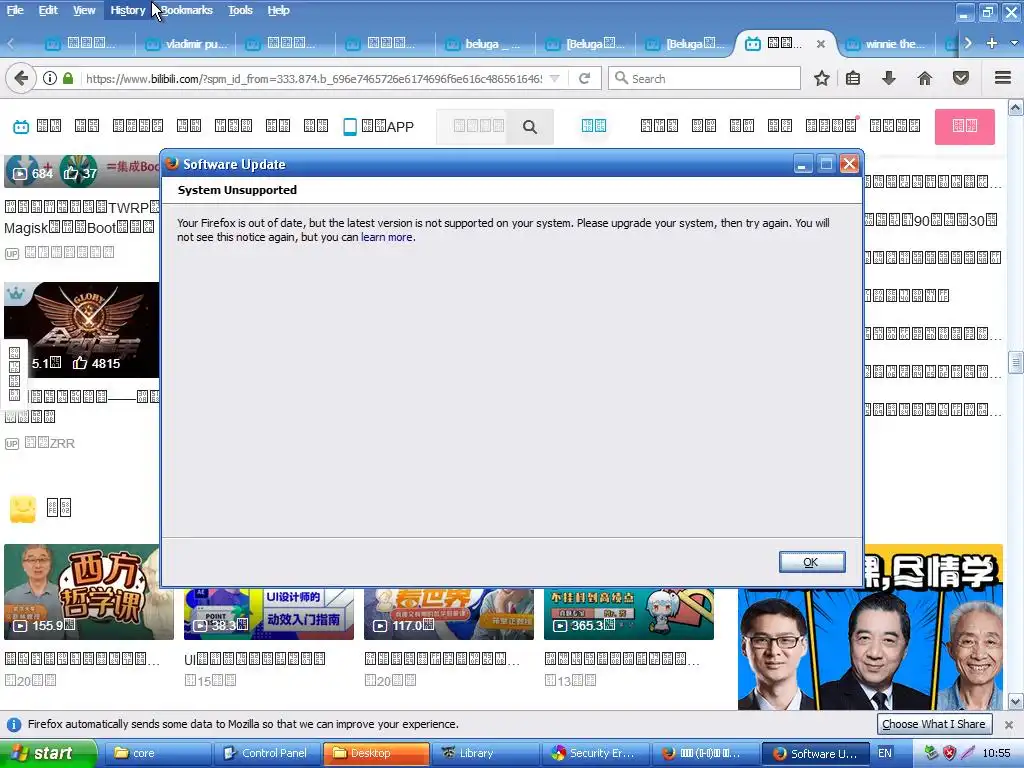This screenshot has height=768, width=1024.
Task: Show your bookmarks list icon
Action: [x=853, y=78]
